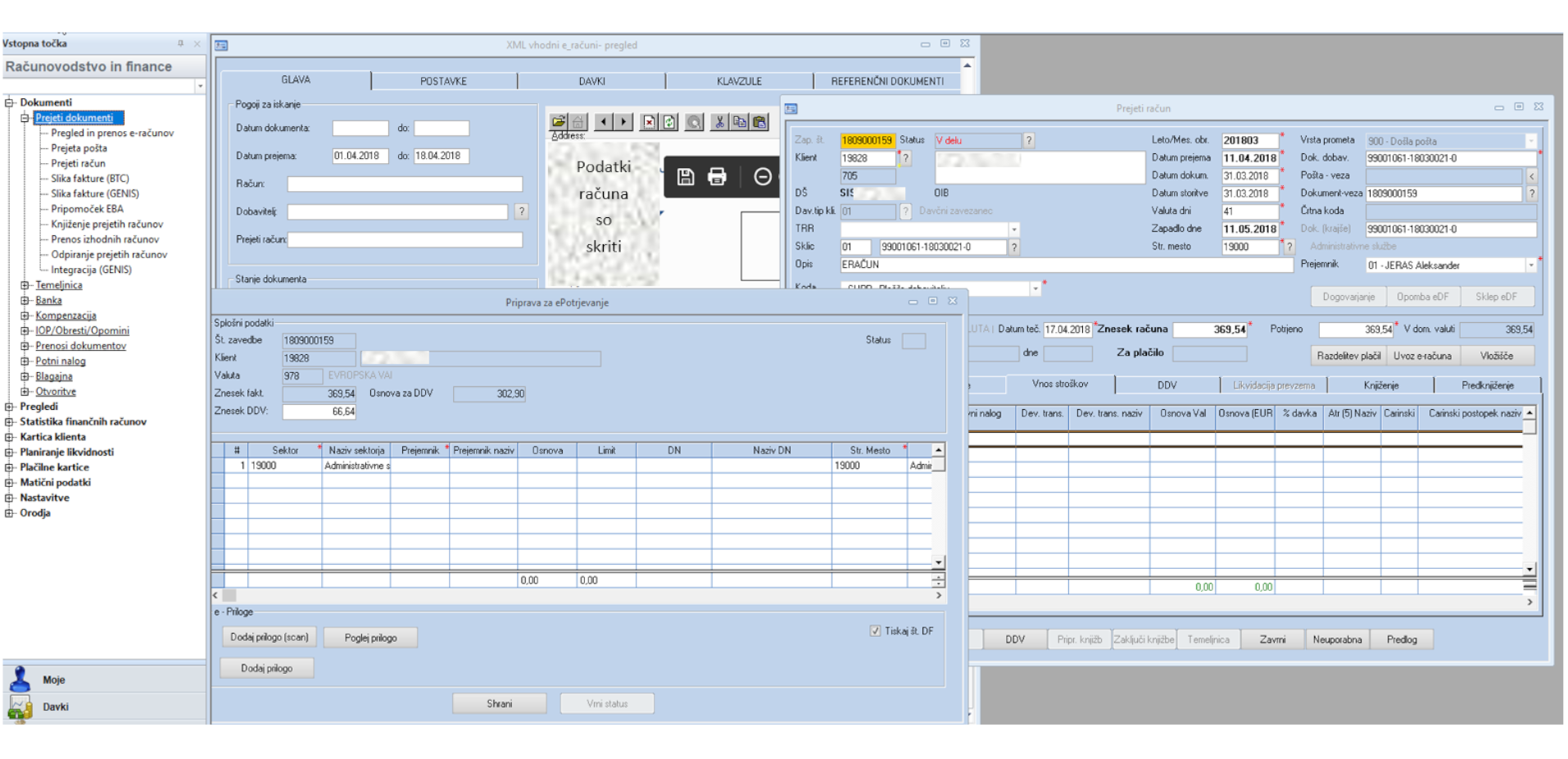Toggle the Tiskaj št. DF checkbox
This screenshot has height=759, width=1568.
click(x=875, y=631)
